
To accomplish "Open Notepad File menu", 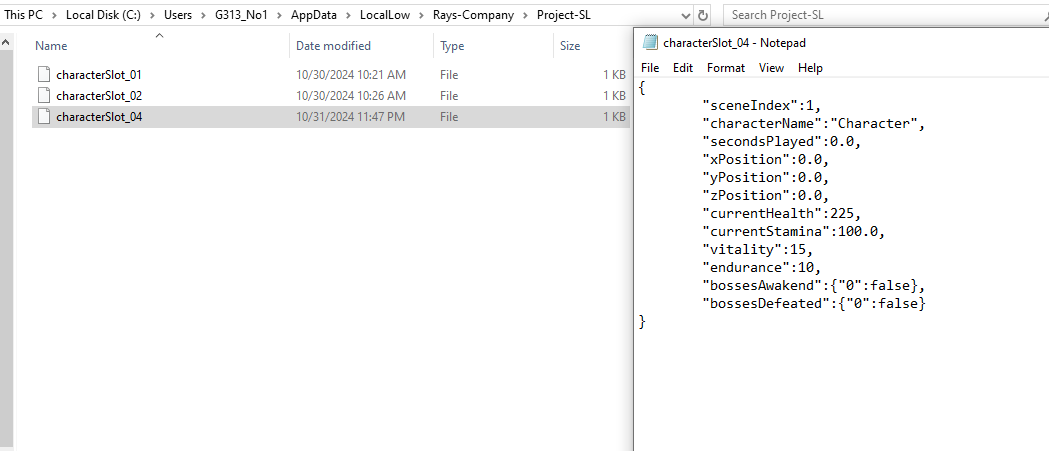I will tap(650, 68).
